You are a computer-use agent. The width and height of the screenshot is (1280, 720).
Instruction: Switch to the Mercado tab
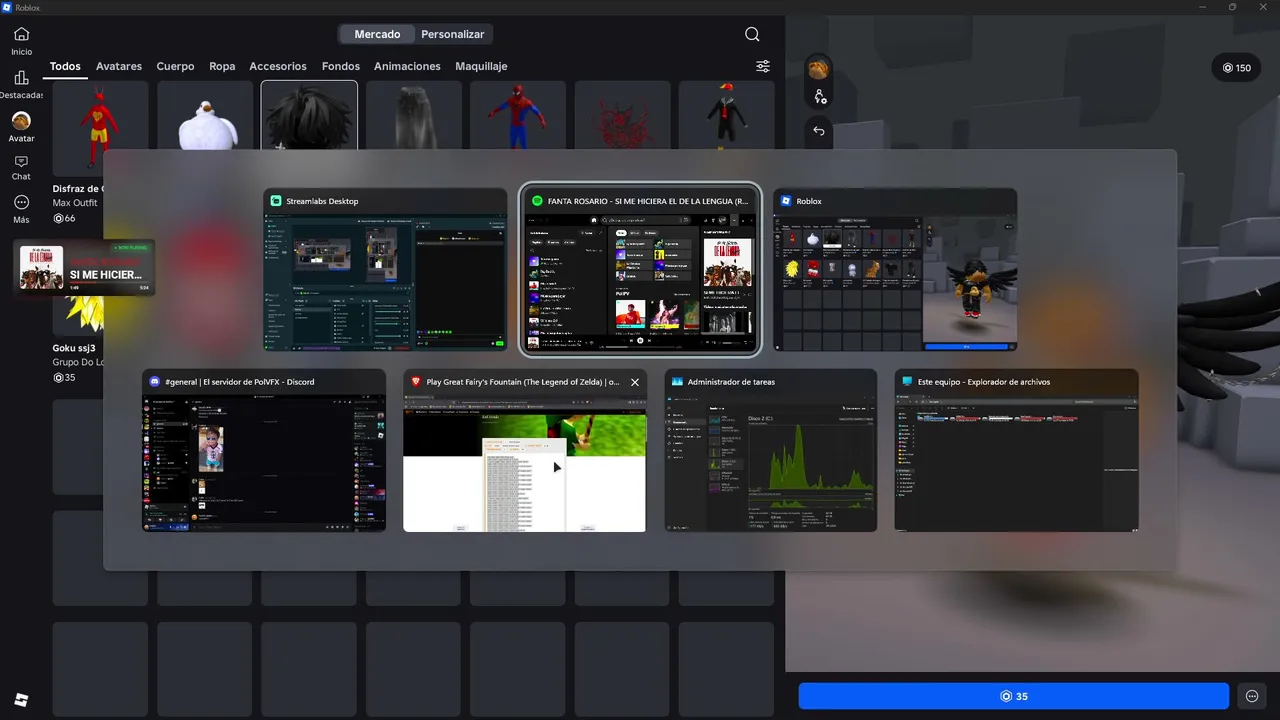(x=377, y=34)
